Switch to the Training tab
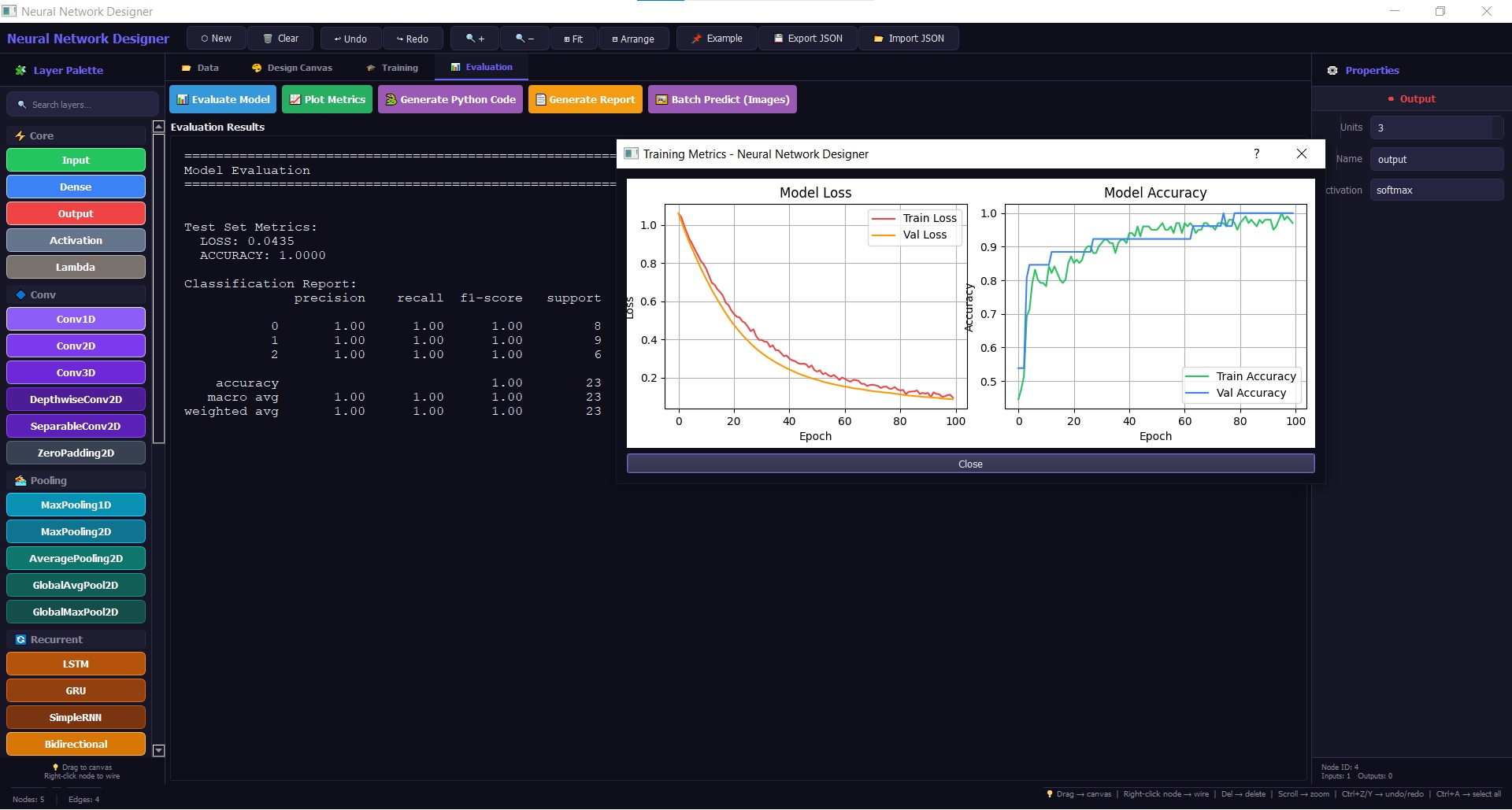The height and width of the screenshot is (810, 1512). click(392, 68)
